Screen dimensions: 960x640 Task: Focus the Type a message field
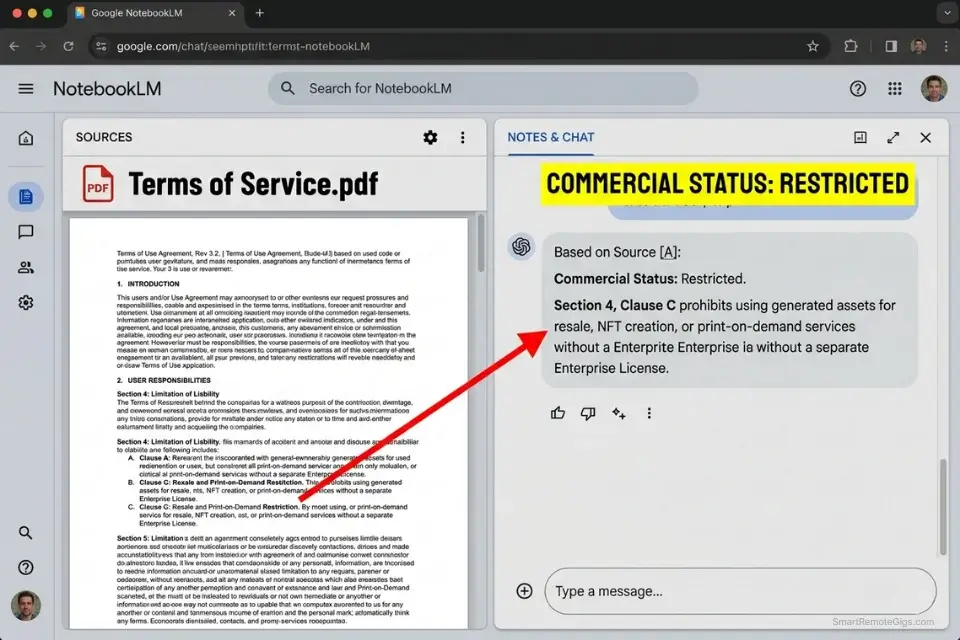[740, 591]
